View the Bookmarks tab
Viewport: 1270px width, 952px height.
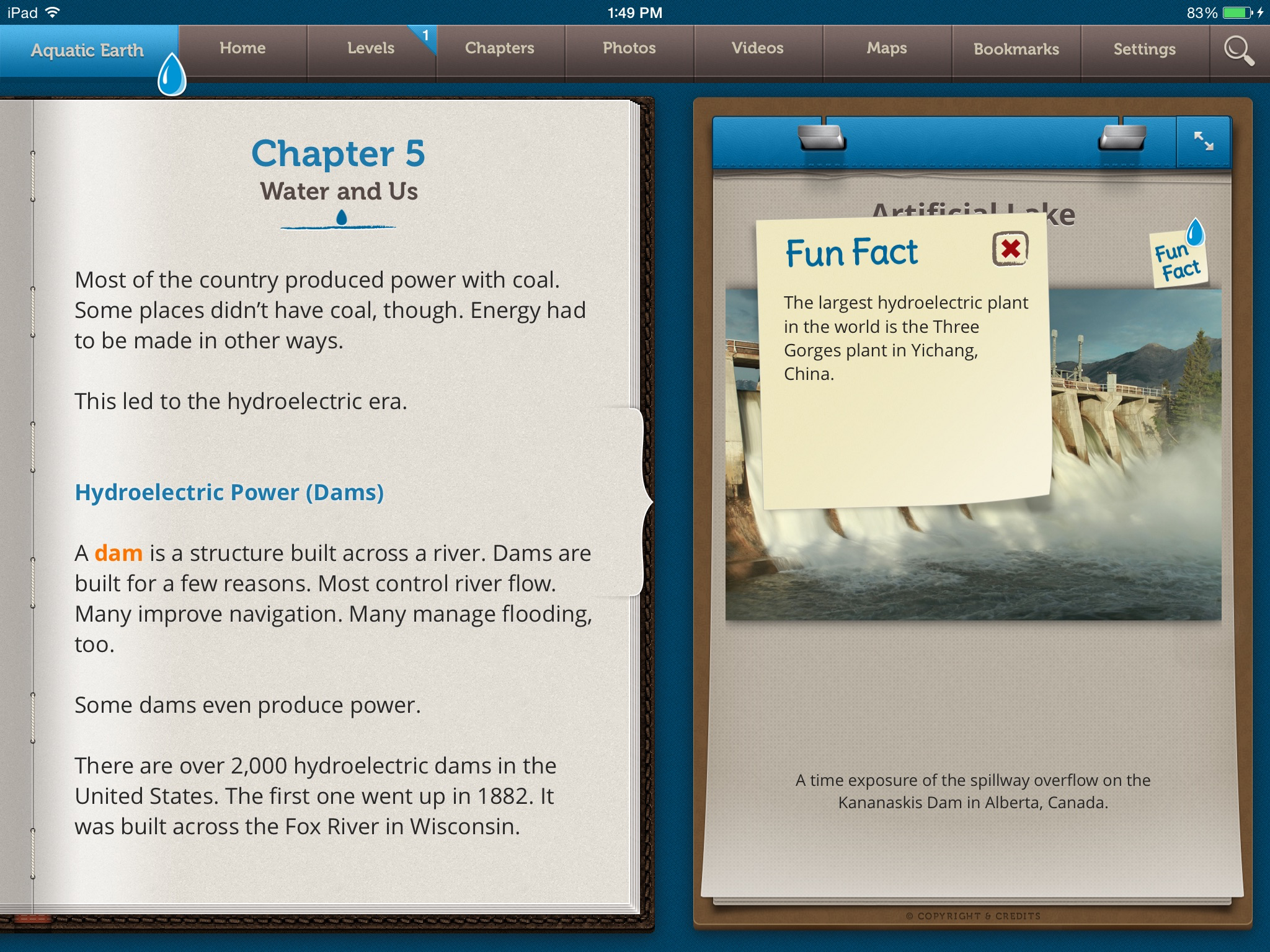(1016, 49)
